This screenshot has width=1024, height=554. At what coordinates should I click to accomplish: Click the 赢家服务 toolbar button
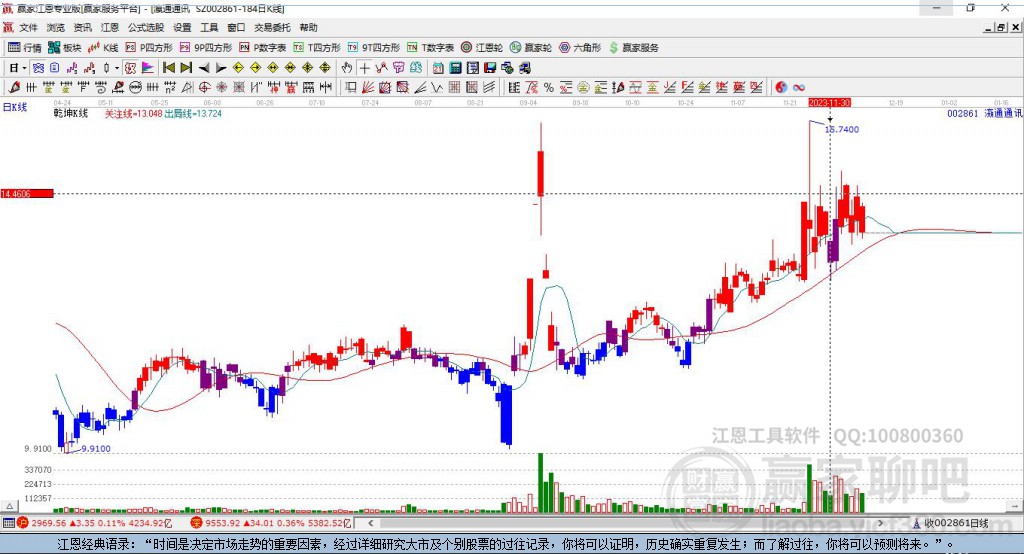point(633,48)
